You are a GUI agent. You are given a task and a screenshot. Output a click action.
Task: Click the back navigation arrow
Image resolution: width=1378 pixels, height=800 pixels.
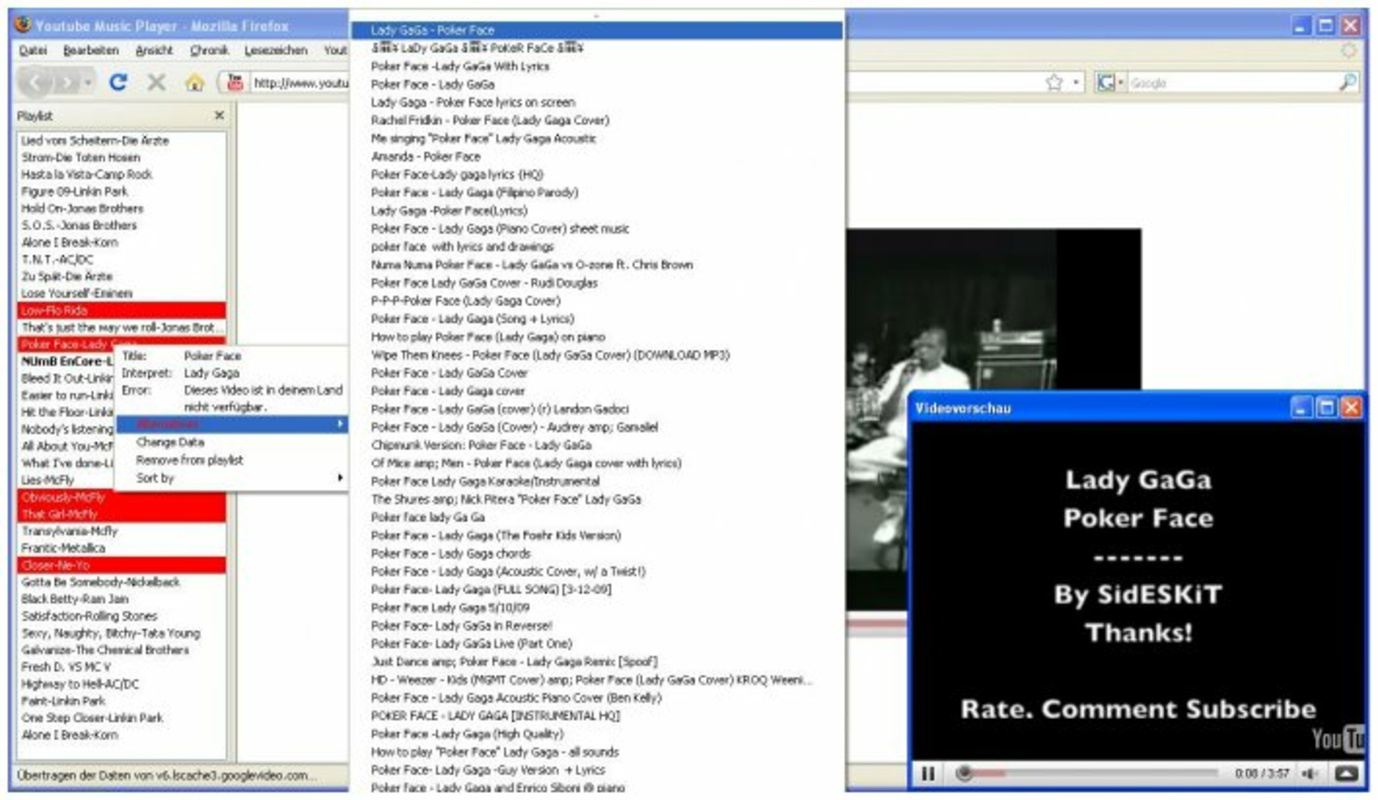tap(36, 83)
